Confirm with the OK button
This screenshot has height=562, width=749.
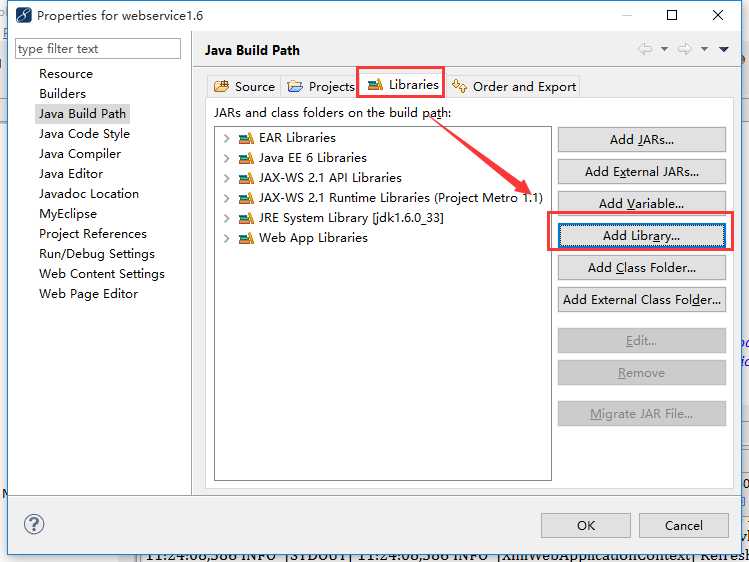pos(586,525)
